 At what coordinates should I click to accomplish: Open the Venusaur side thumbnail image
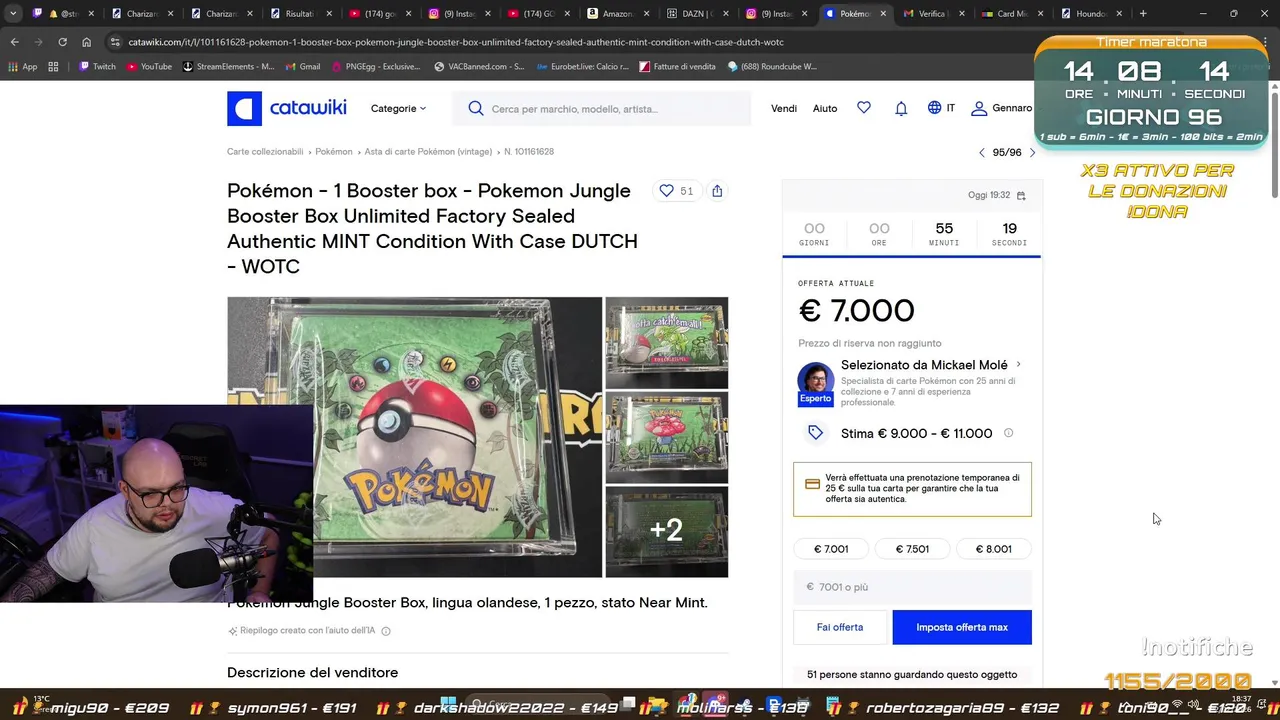(666, 437)
